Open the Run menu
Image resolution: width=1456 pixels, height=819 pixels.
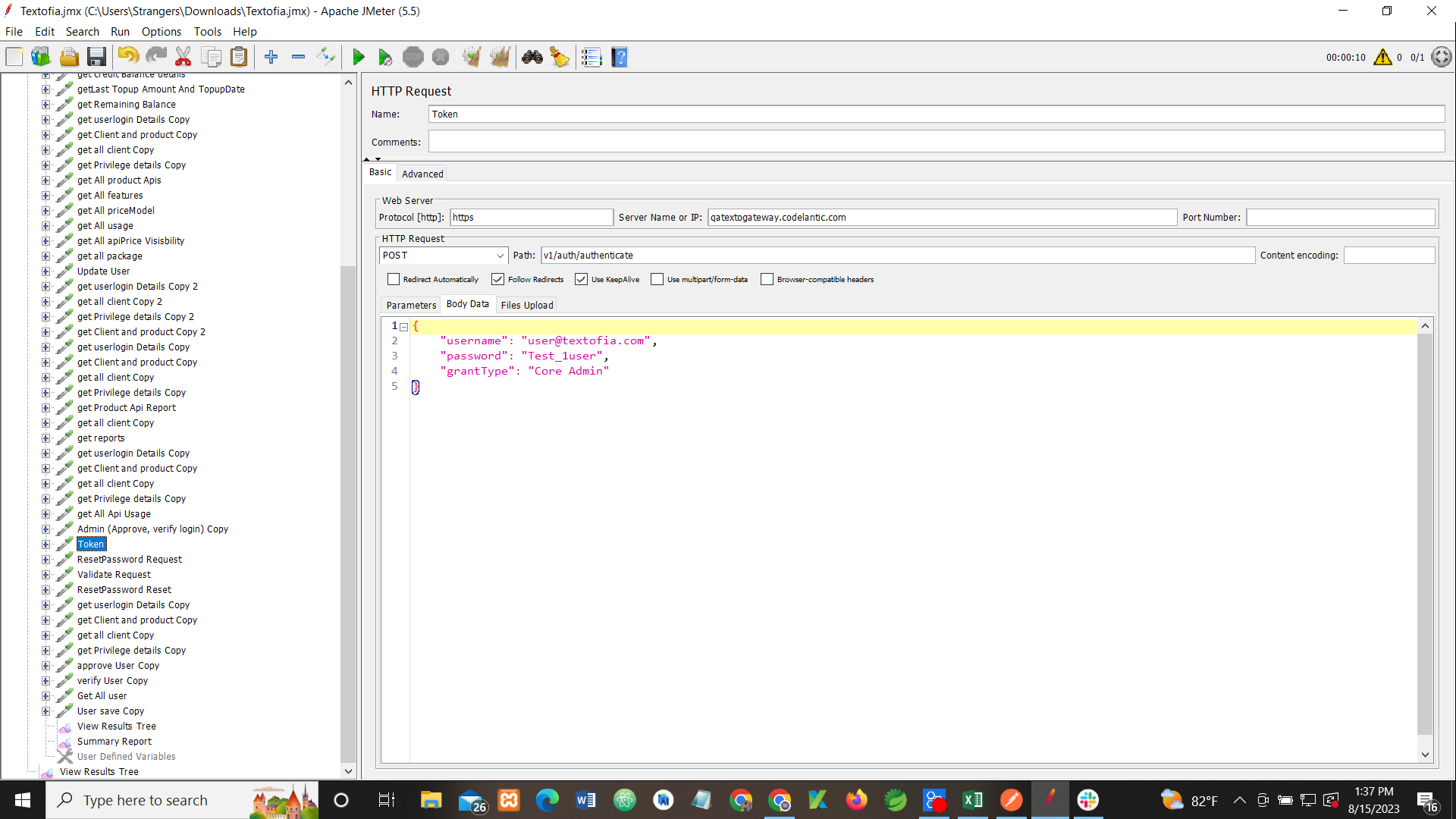click(x=120, y=32)
